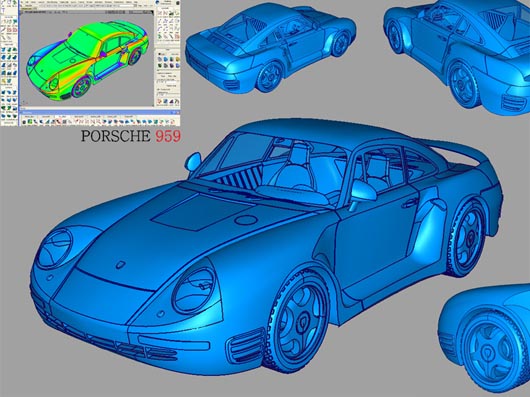Viewport: 530px width, 397px height.
Task: Select the yellow analysis icon in left sidebar
Action: [x=4, y=80]
